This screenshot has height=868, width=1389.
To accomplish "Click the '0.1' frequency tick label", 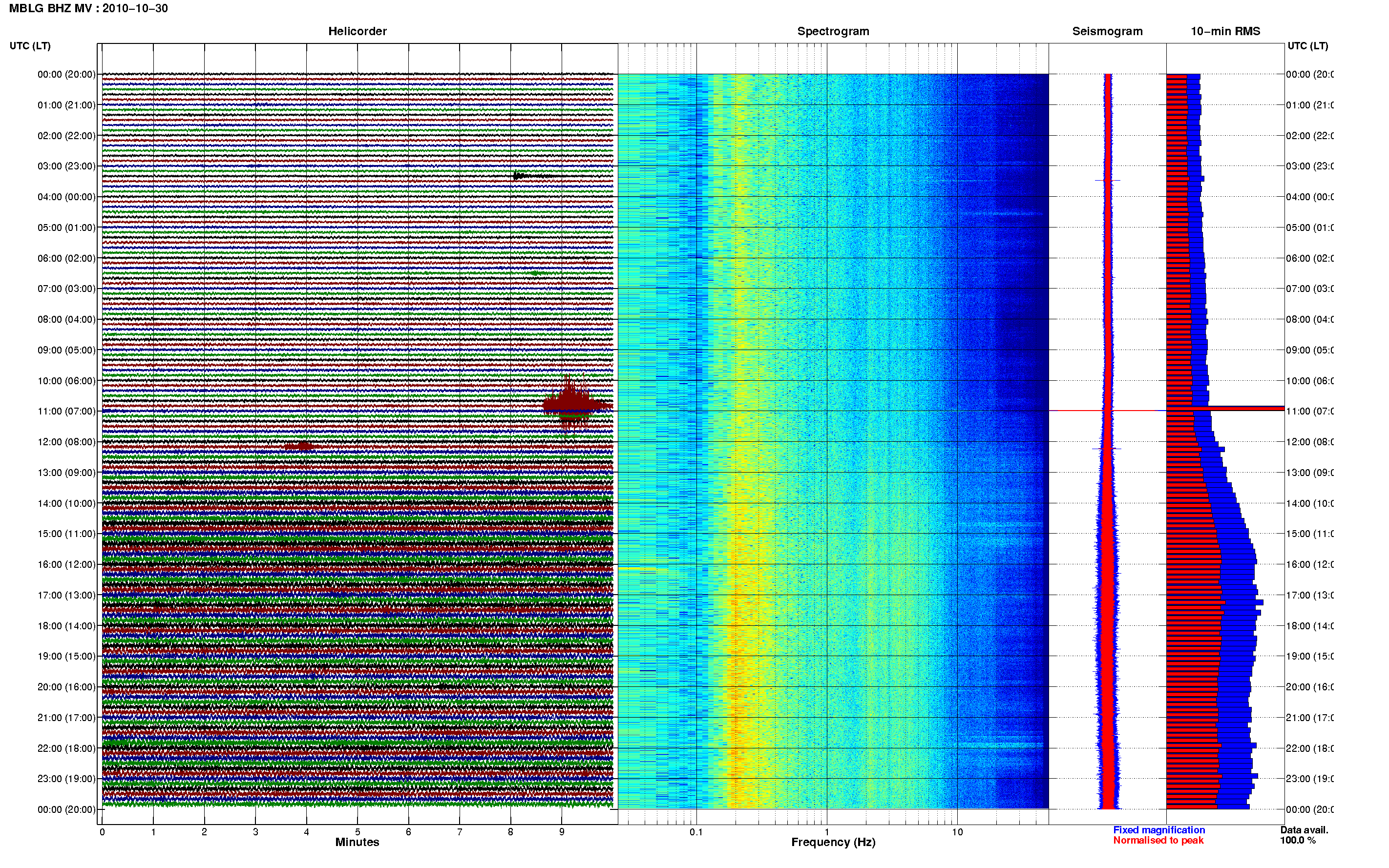I will pyautogui.click(x=696, y=832).
